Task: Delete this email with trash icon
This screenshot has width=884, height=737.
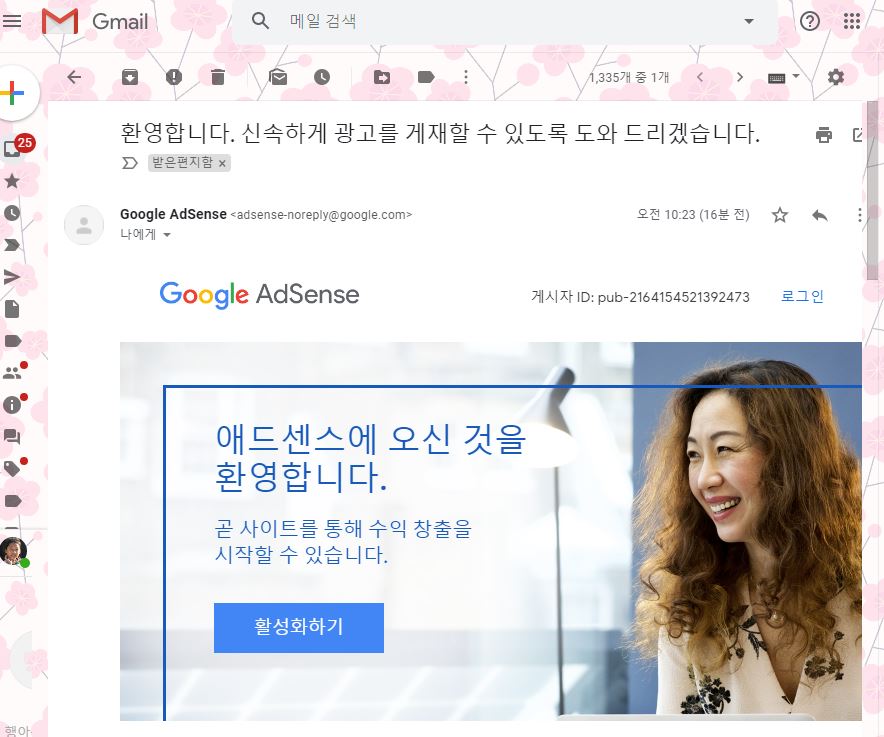Action: (x=218, y=77)
